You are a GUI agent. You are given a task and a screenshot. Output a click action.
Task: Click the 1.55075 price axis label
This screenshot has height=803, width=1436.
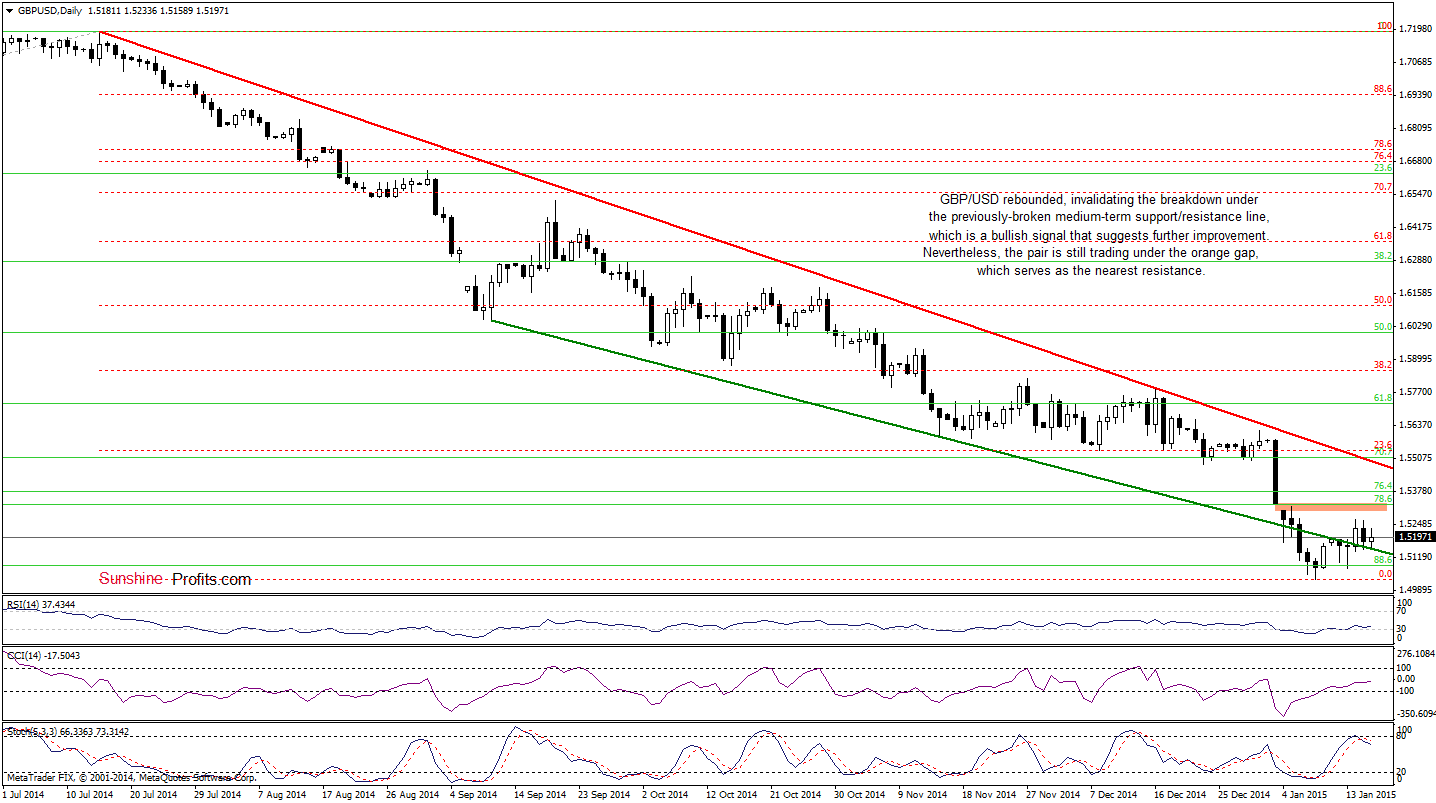coord(1416,459)
